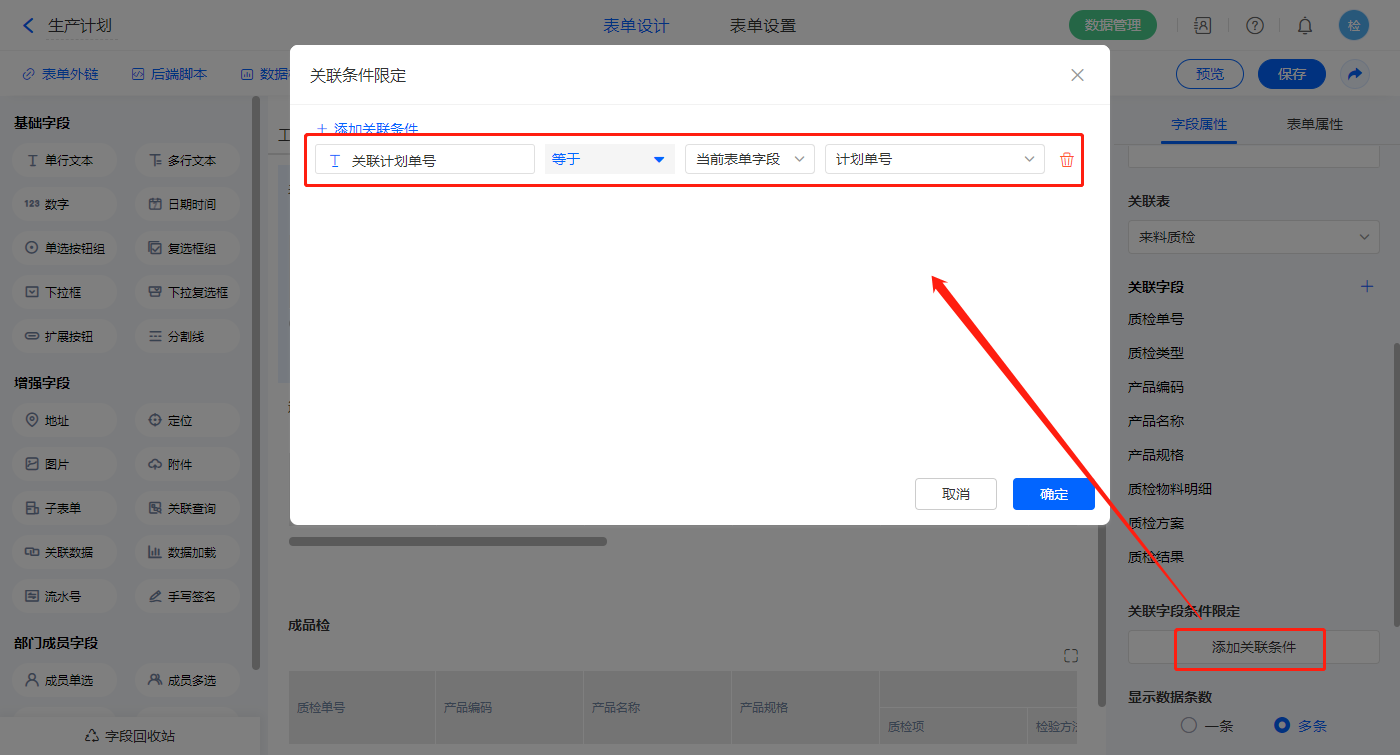Expand the 当前表单字段 dropdown

click(749, 159)
